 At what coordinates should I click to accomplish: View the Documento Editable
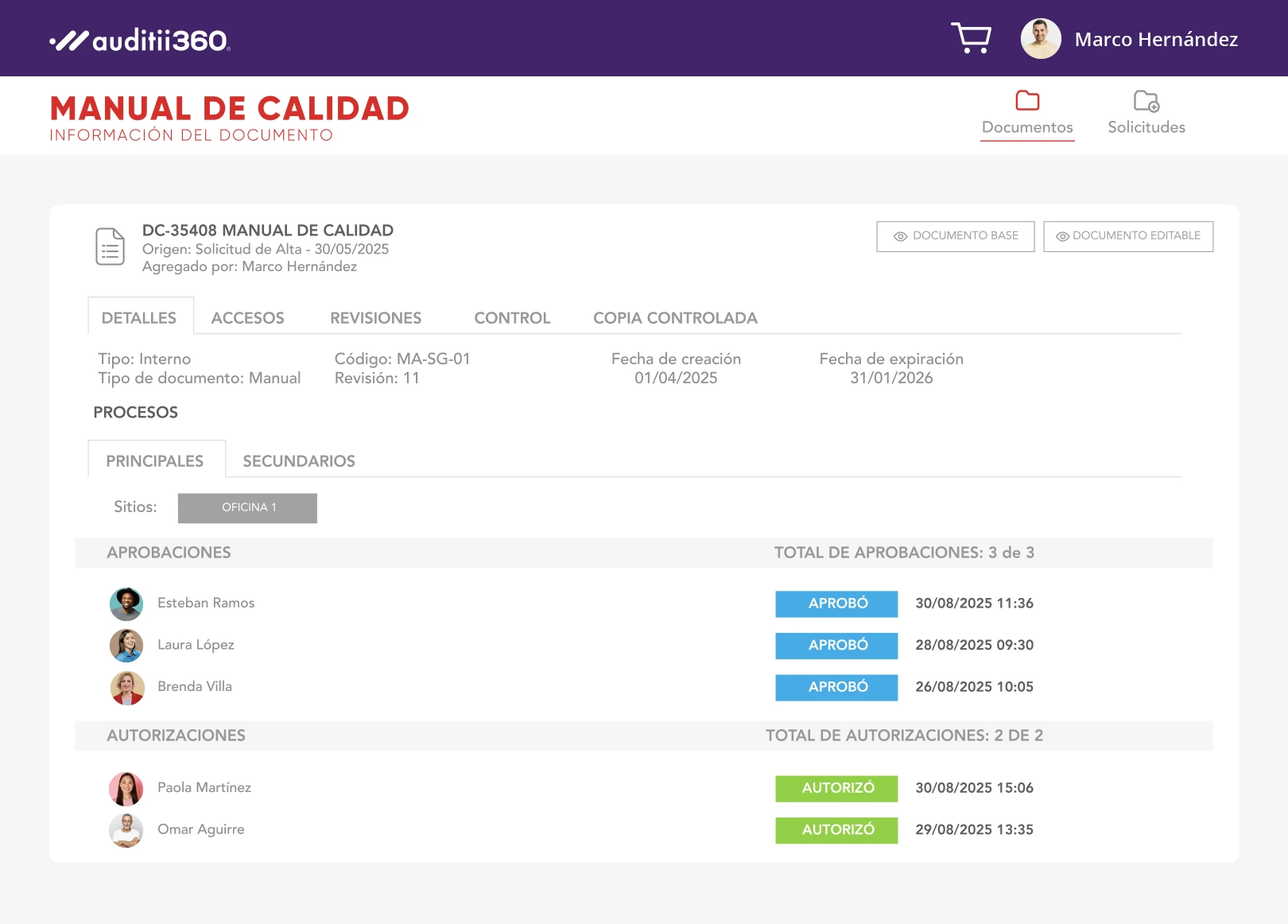tap(1127, 236)
